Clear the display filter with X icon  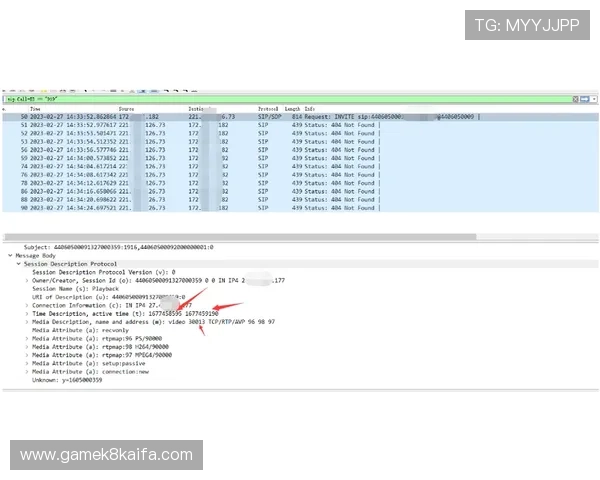point(576,100)
